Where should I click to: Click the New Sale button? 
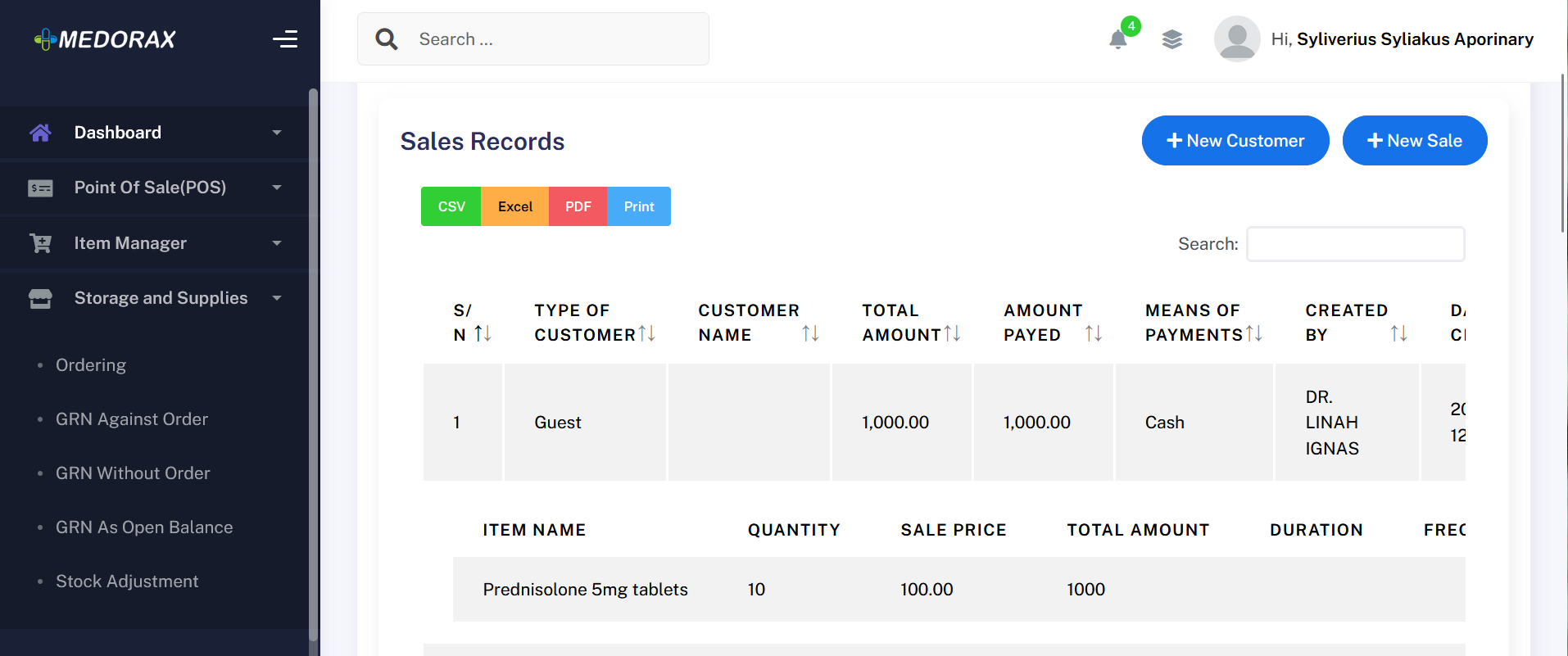[x=1415, y=141]
